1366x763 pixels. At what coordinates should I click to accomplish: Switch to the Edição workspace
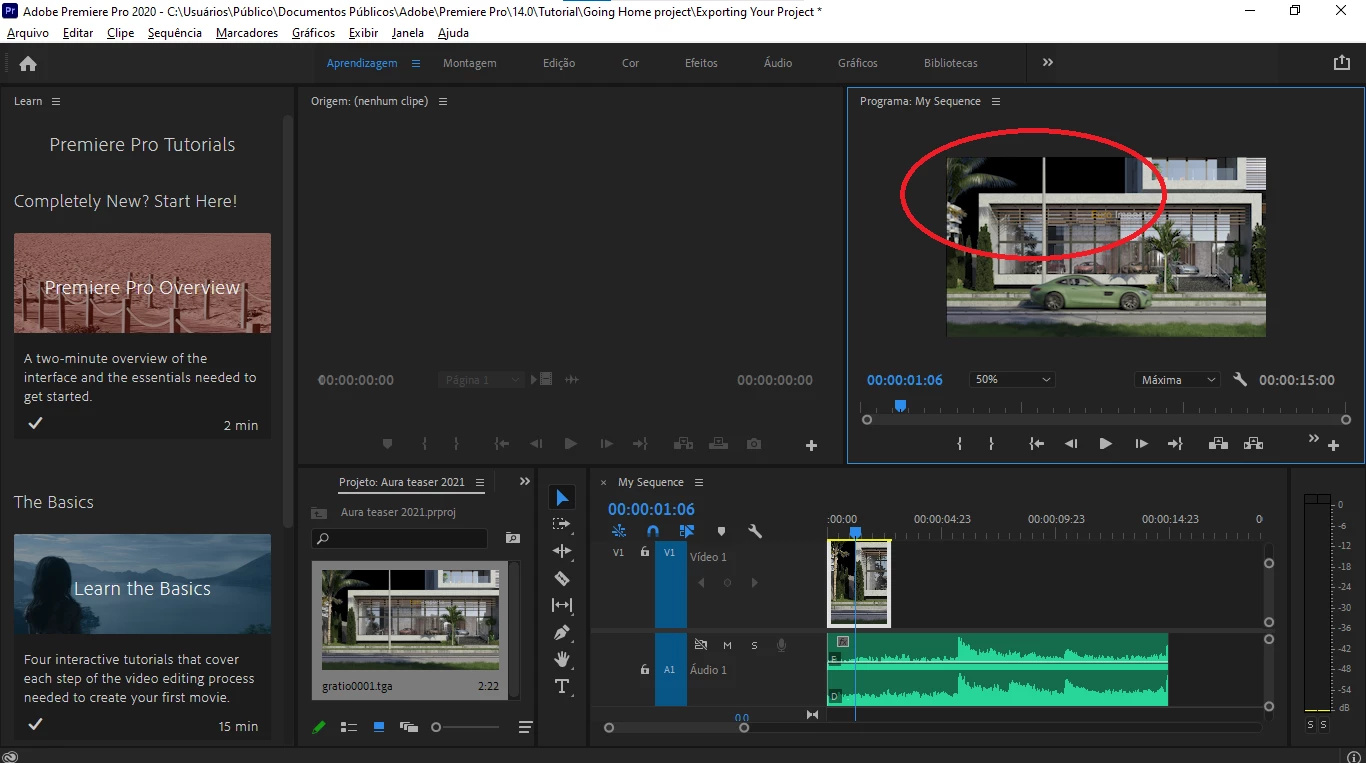pos(559,63)
